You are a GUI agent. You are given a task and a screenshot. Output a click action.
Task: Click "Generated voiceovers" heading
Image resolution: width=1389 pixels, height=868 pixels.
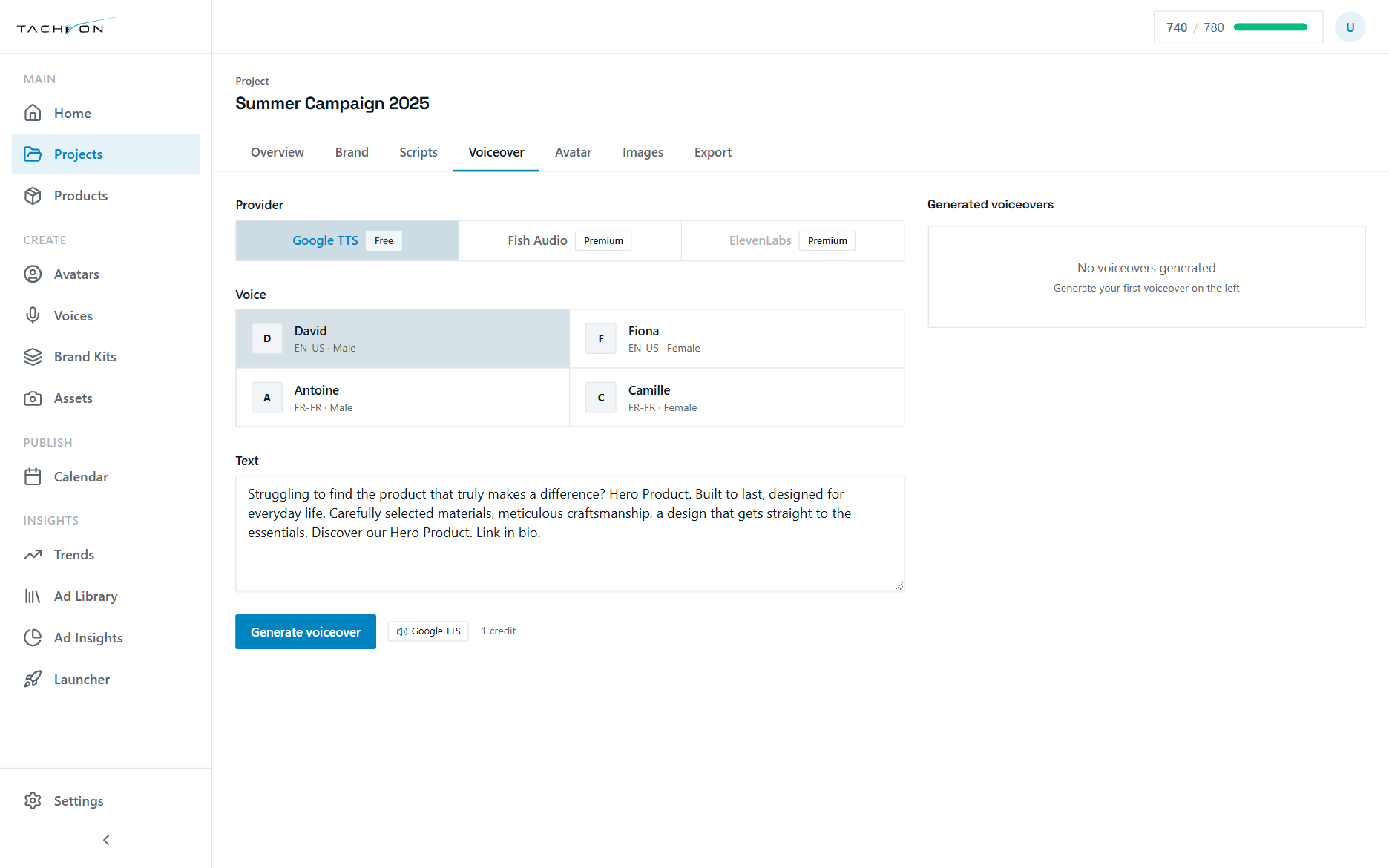(x=991, y=204)
